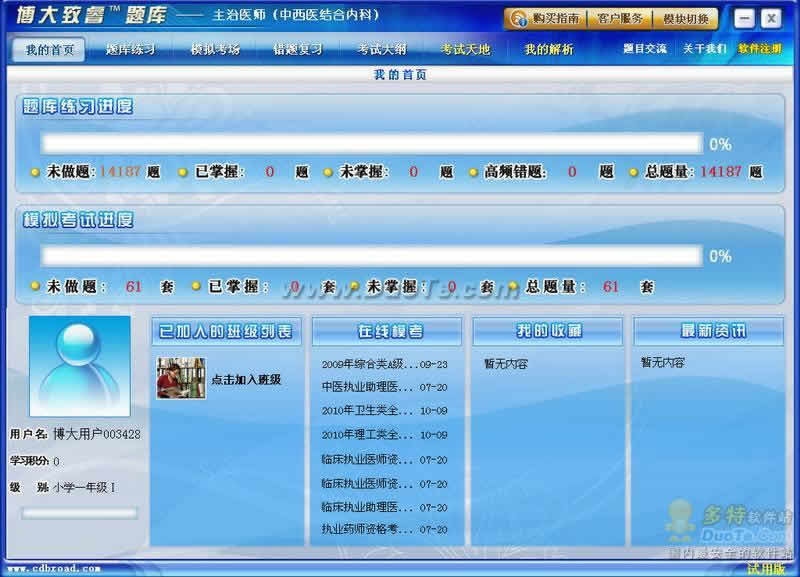Click the coin icon on 购买指南

[x=519, y=19]
